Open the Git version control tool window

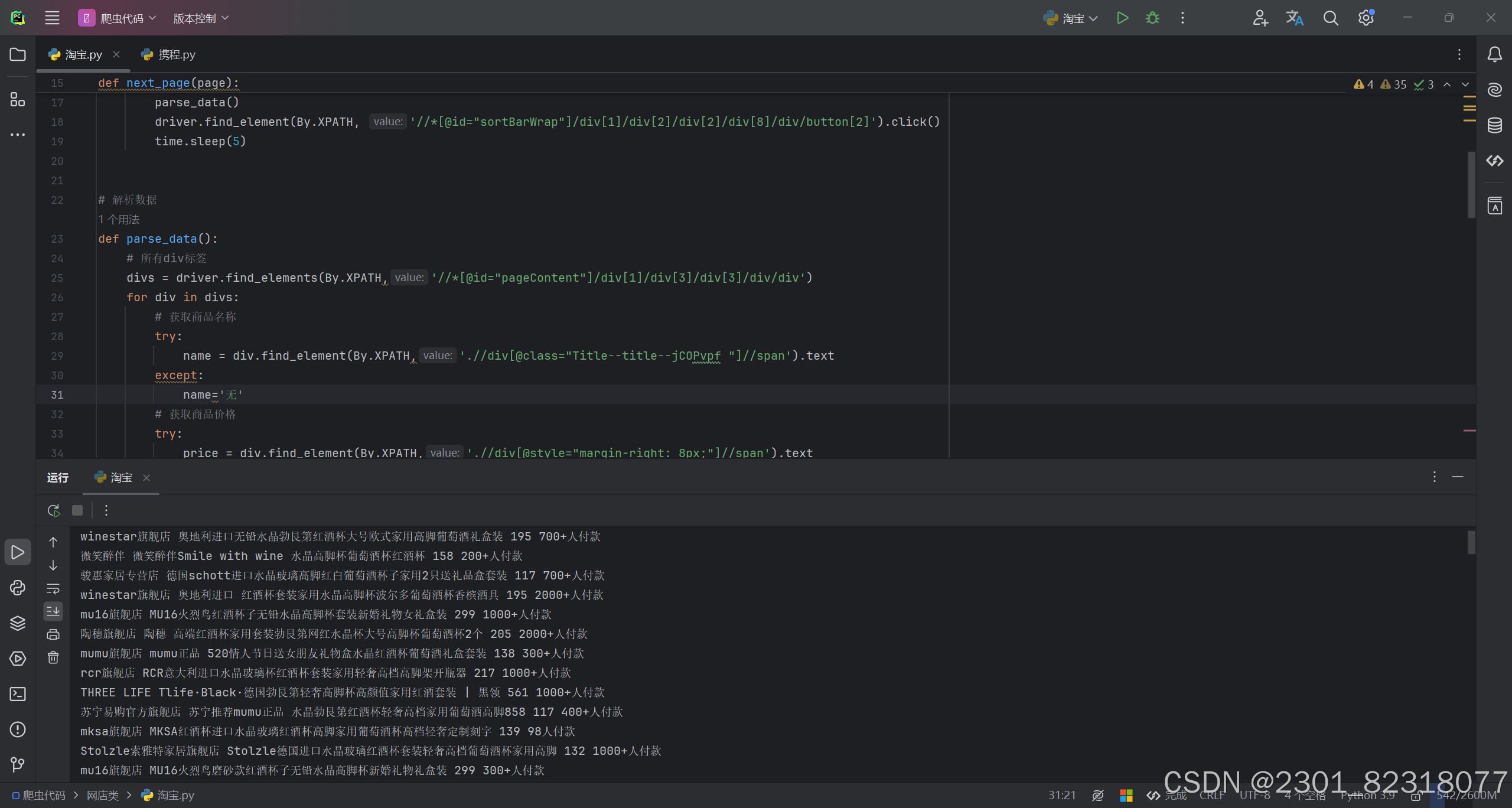(18, 765)
